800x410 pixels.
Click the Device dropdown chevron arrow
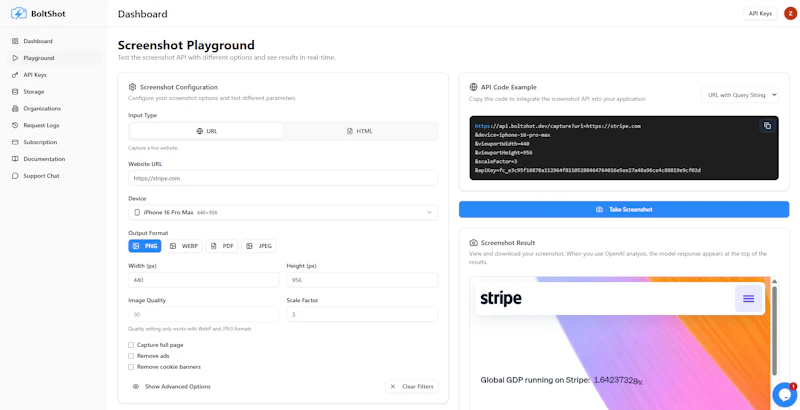[x=429, y=212]
